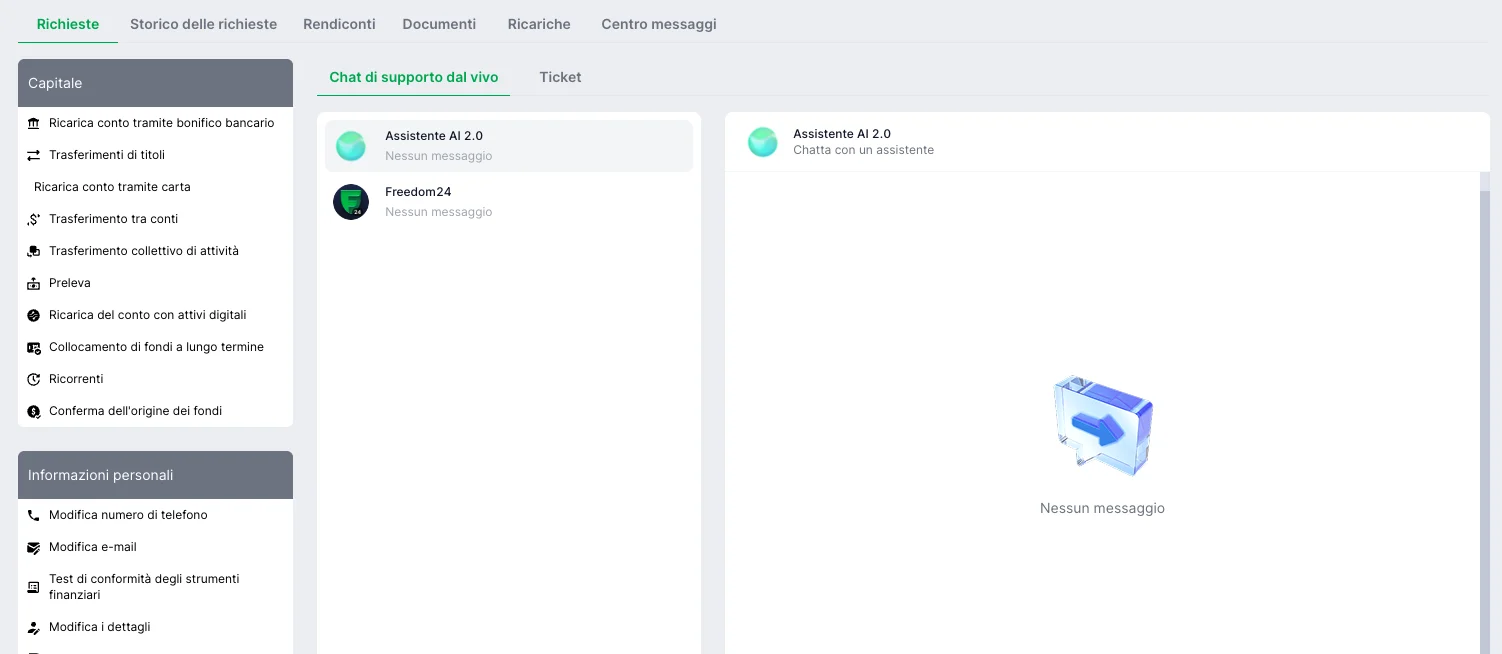The width and height of the screenshot is (1502, 654).
Task: Go to the Rendiconti tab
Action: click(339, 24)
